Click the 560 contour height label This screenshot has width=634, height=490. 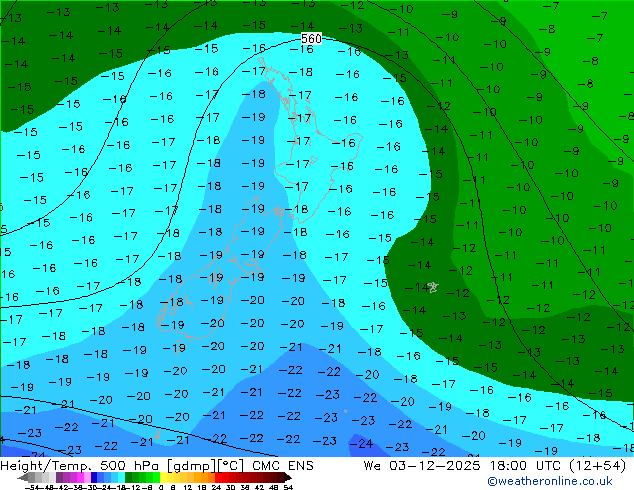(x=311, y=38)
